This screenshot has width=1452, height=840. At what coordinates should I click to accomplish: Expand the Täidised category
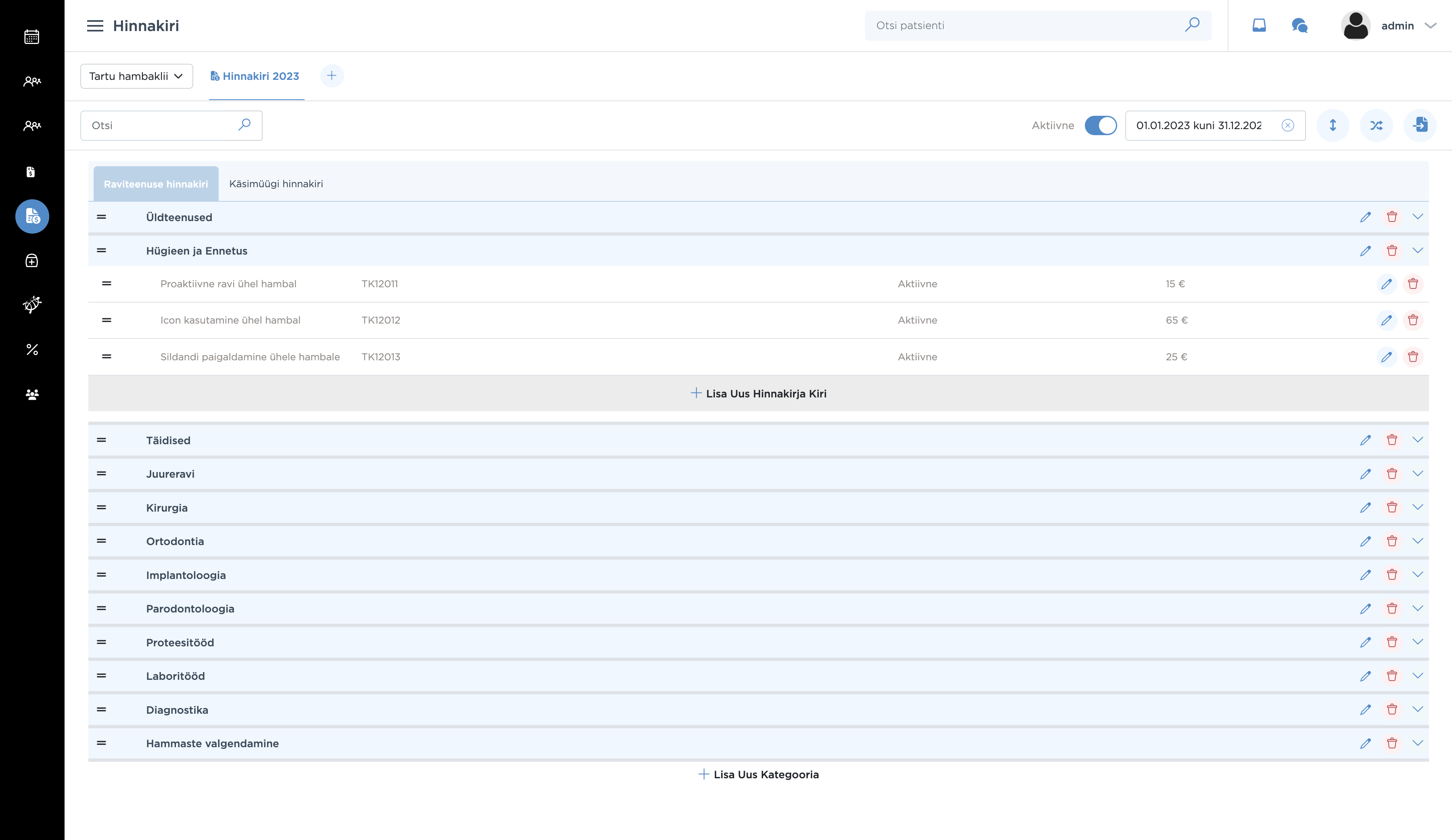pos(1417,440)
